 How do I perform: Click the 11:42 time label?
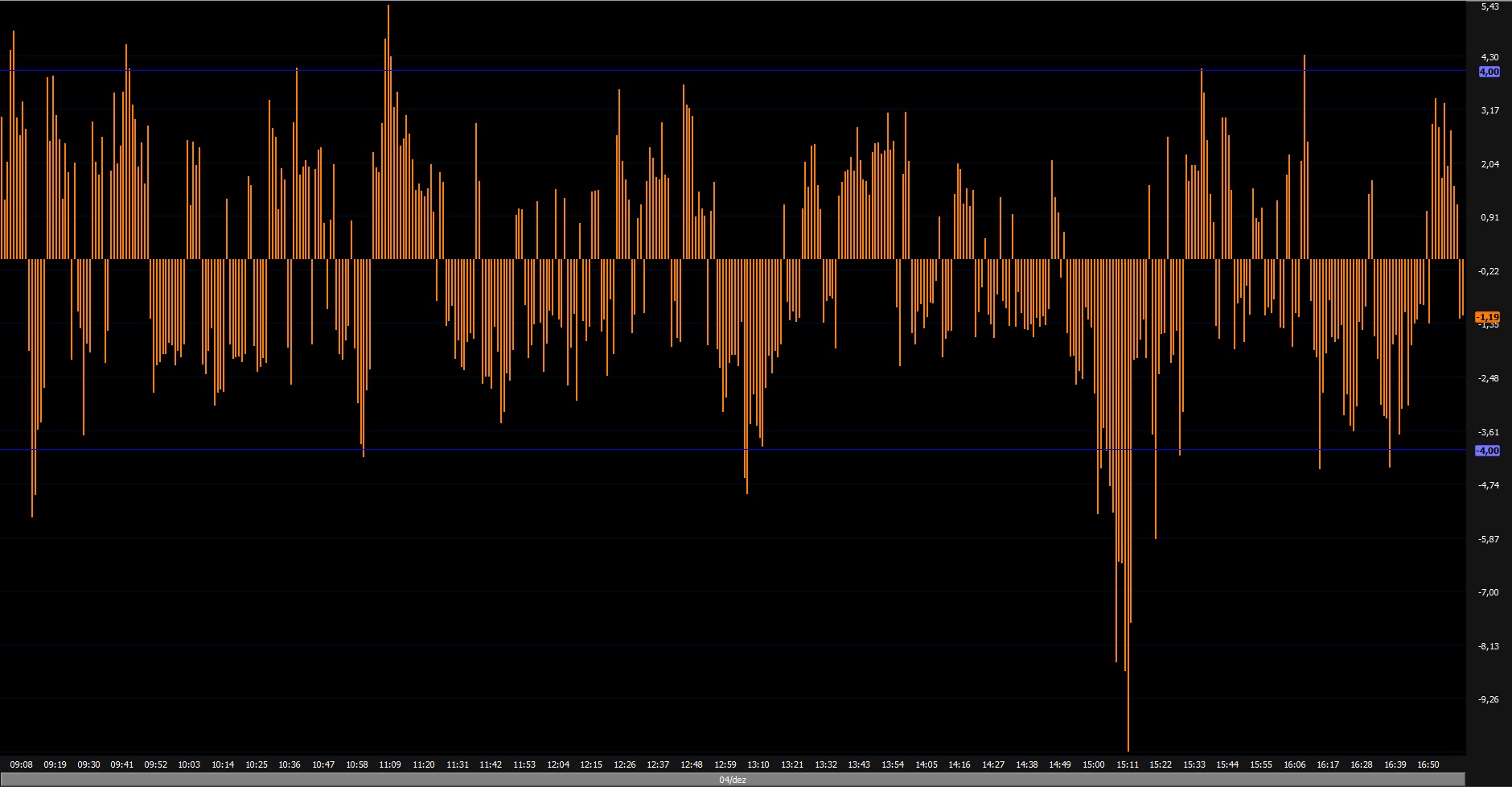[x=491, y=764]
